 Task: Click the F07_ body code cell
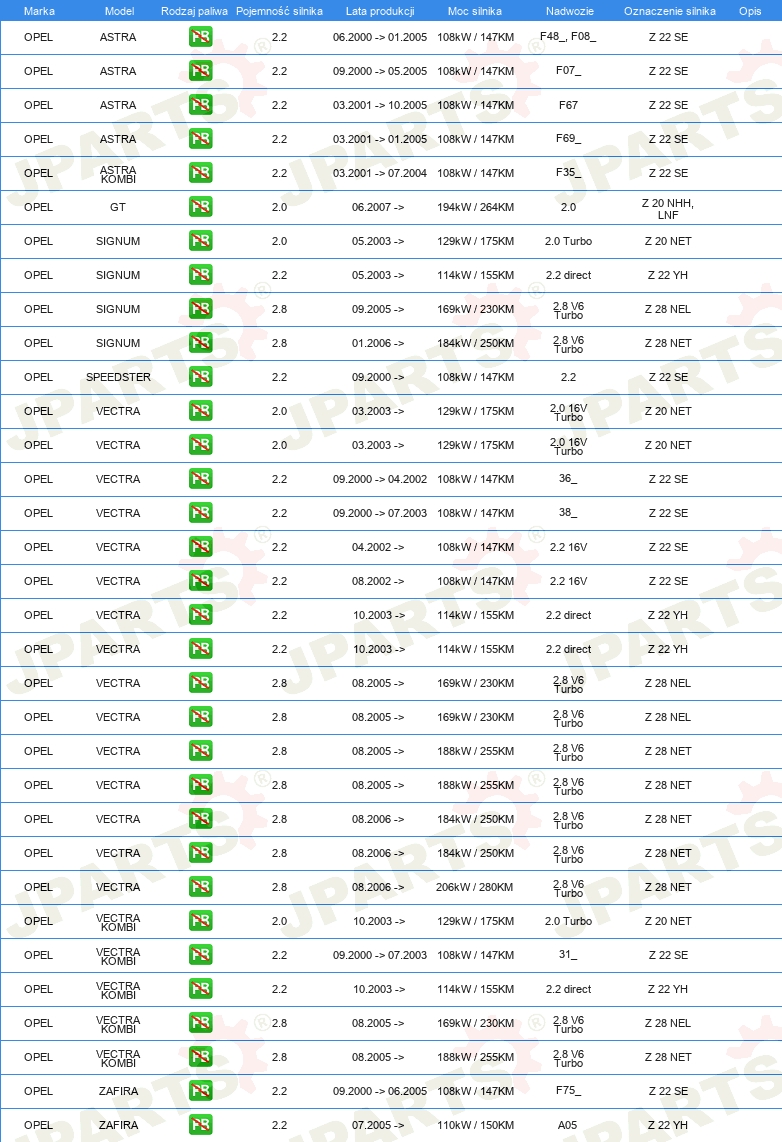tap(568, 71)
